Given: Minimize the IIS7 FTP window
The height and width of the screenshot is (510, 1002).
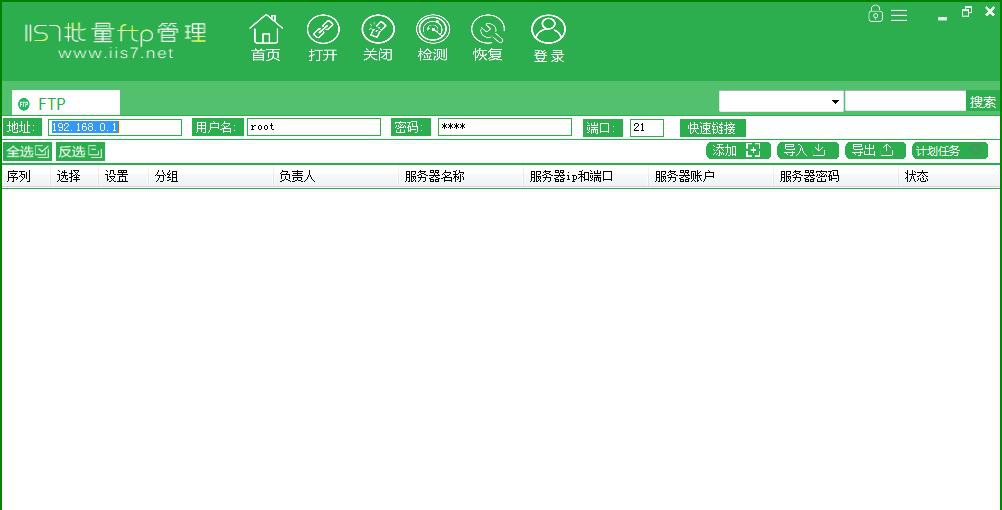Looking at the screenshot, I should pos(942,18).
